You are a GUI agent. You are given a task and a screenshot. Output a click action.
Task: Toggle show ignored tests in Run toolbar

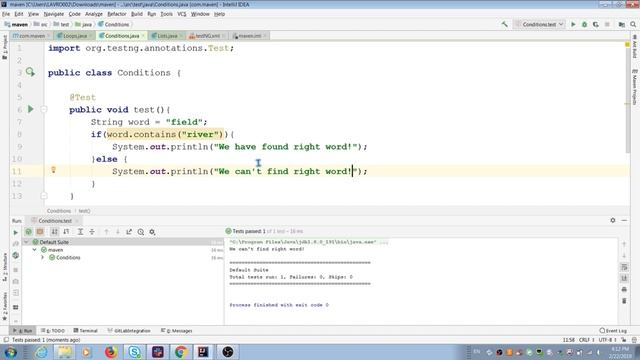40,232
